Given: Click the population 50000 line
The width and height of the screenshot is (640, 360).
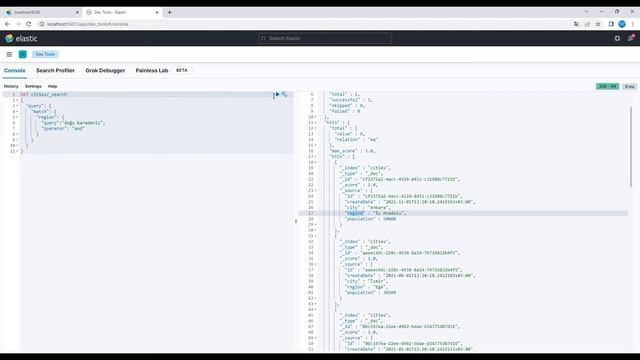Looking at the screenshot, I should pyautogui.click(x=371, y=219).
